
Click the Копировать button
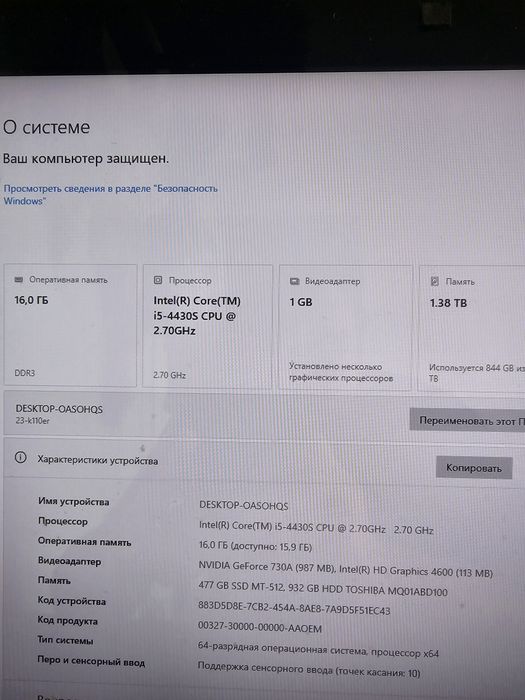pyautogui.click(x=474, y=468)
